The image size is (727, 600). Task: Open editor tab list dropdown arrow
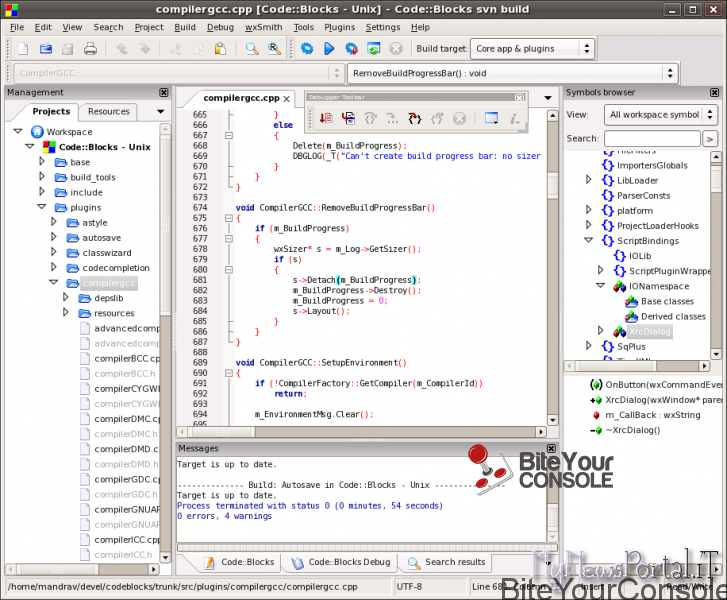(548, 98)
